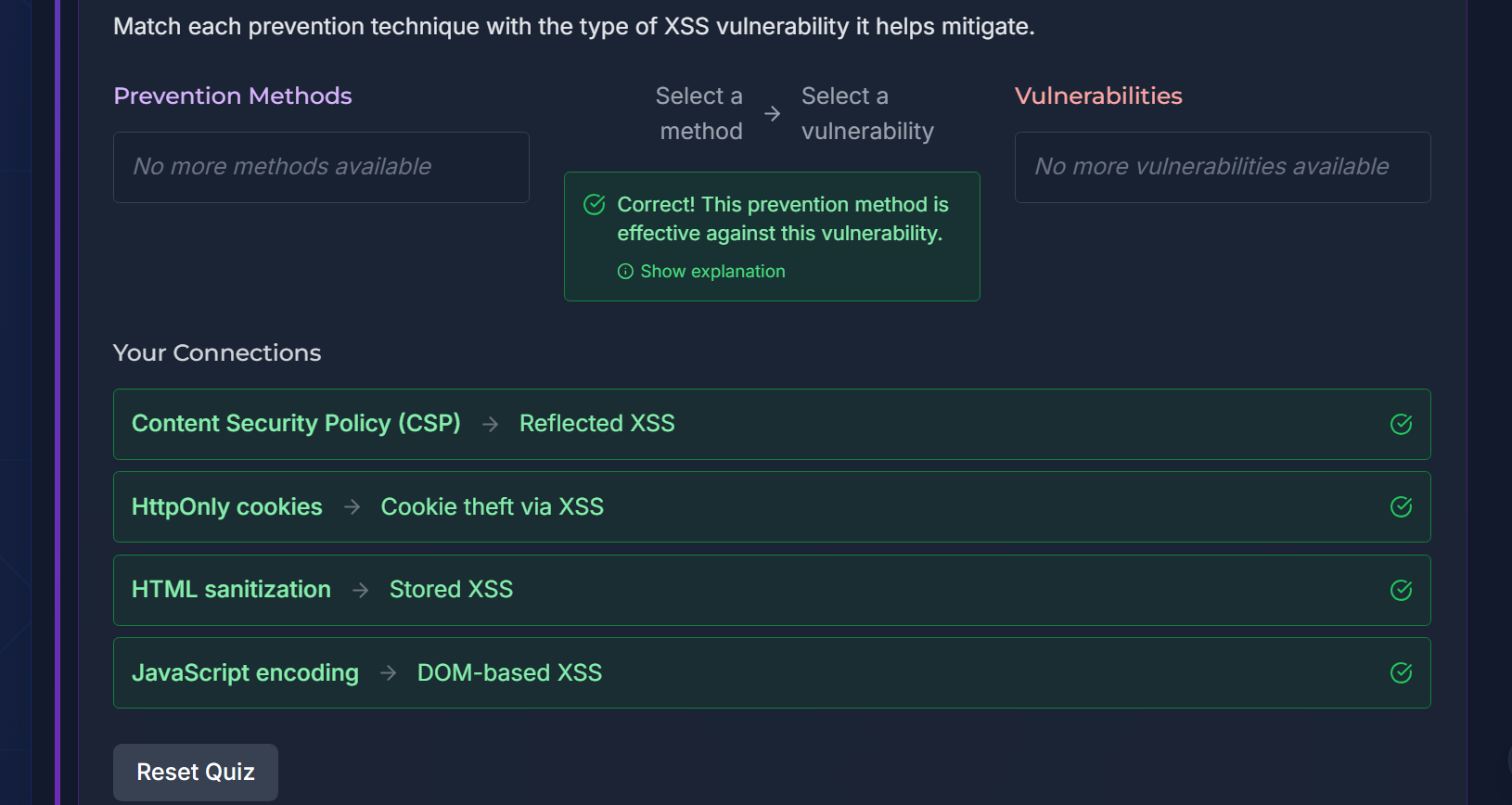The width and height of the screenshot is (1512, 805).
Task: Click arrow icon after HTML sanitization
Action: click(361, 590)
